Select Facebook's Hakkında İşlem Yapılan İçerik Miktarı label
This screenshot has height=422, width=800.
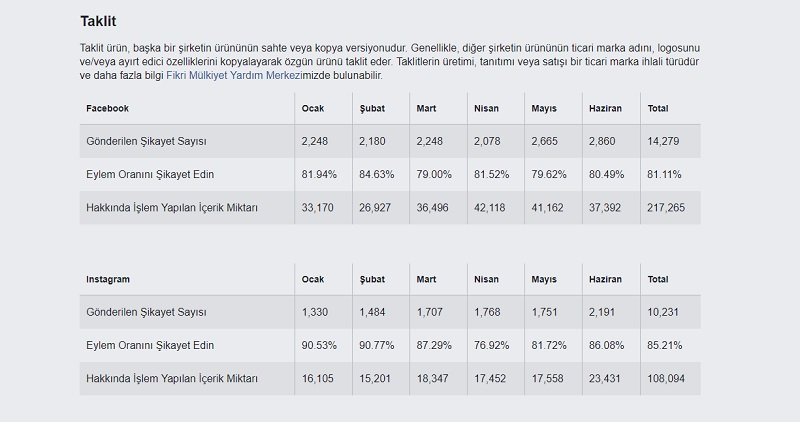coord(172,207)
